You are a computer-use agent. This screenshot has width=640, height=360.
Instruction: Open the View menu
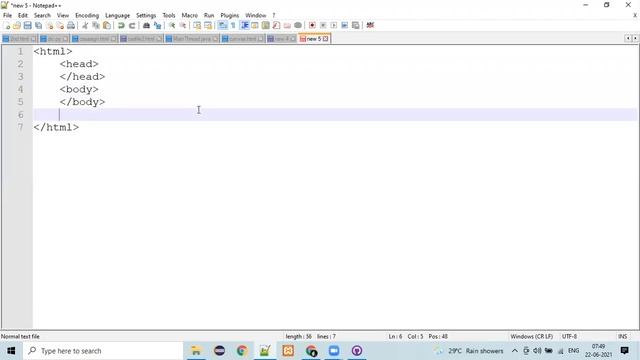[x=63, y=16]
